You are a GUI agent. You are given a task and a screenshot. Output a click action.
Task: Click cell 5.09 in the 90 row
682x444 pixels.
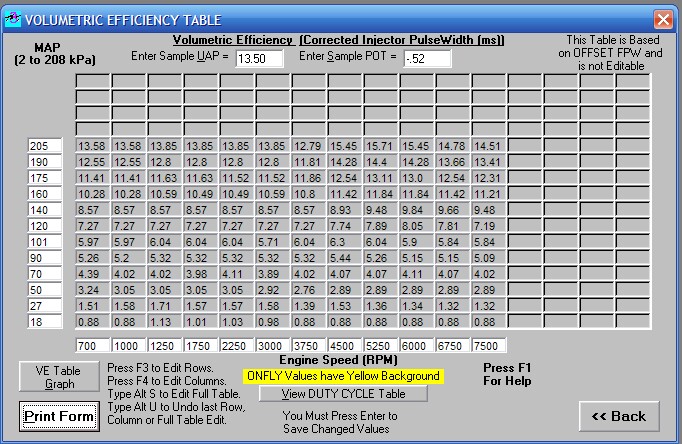[489, 258]
